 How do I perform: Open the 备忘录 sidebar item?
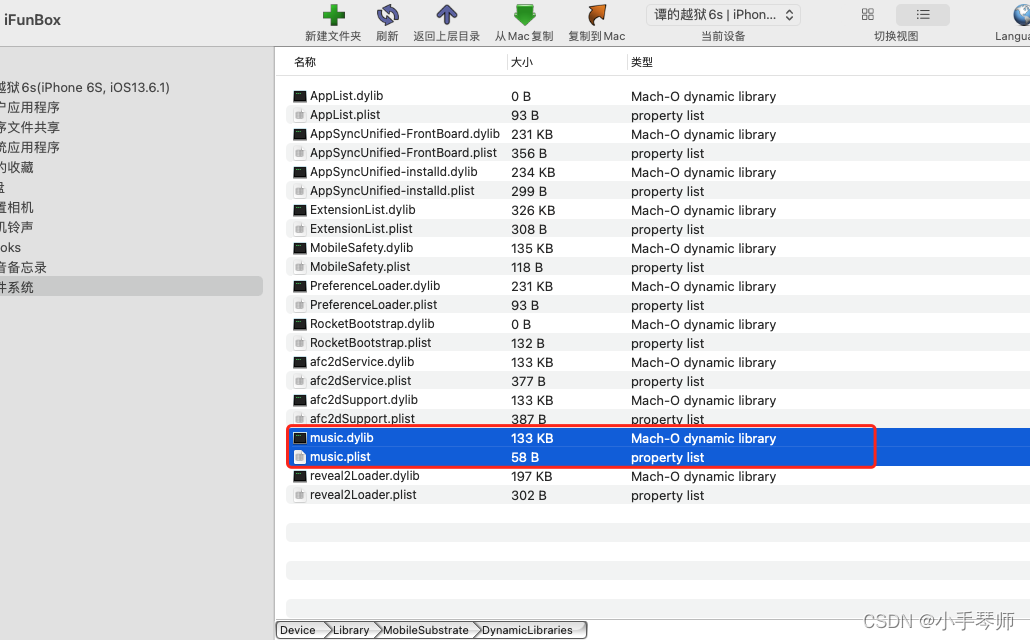pyautogui.click(x=23, y=267)
